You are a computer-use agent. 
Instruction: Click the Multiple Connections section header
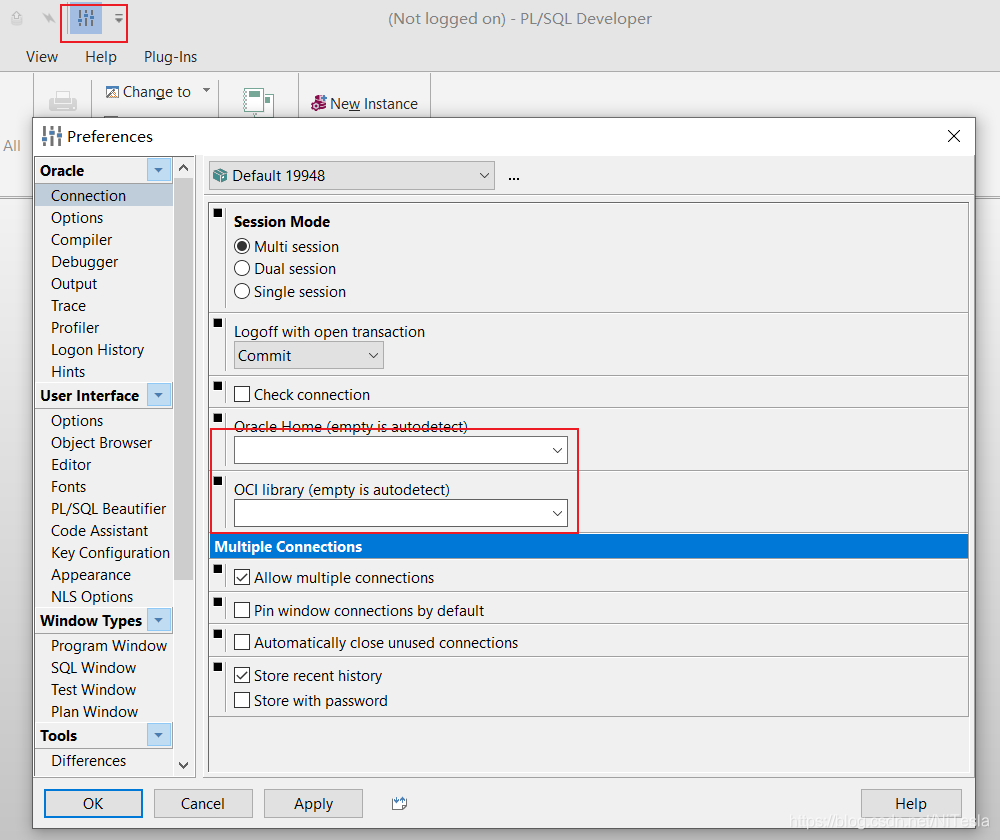click(589, 547)
